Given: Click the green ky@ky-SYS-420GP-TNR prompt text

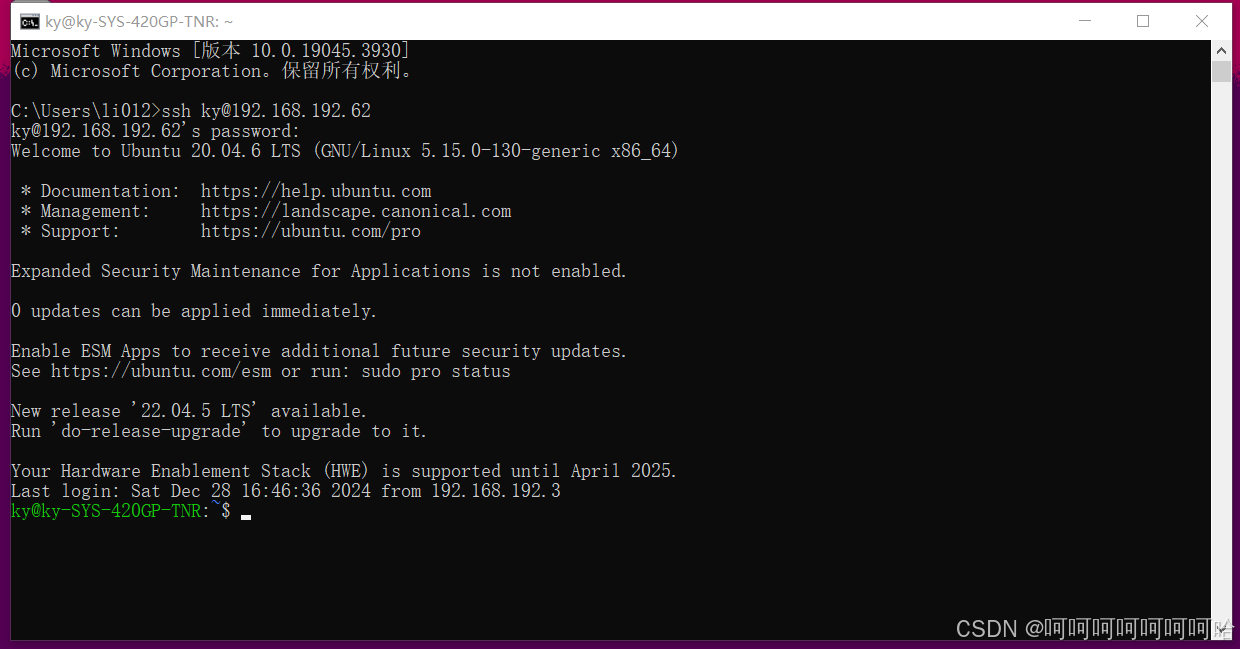Looking at the screenshot, I should pos(100,510).
